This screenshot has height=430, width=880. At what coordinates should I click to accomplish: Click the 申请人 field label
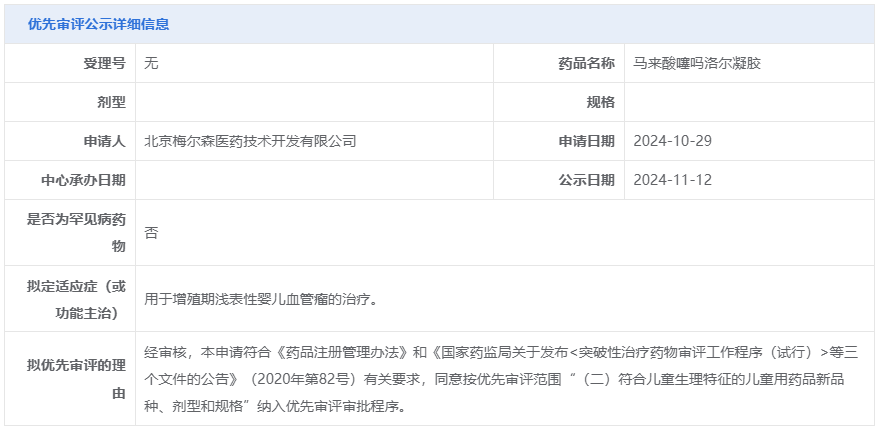[x=104, y=141]
